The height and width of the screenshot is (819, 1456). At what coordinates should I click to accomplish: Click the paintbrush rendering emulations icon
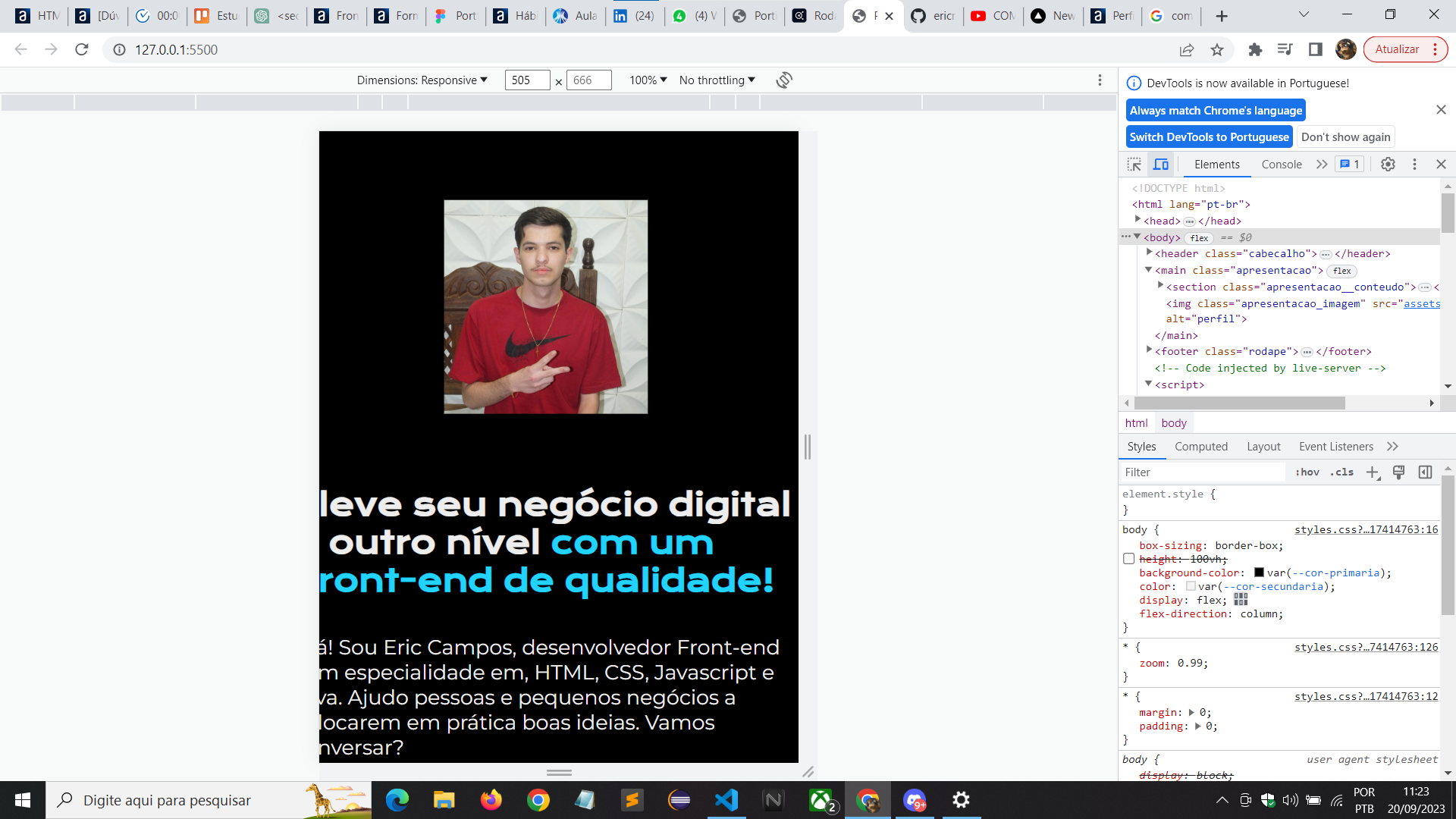tap(1399, 472)
